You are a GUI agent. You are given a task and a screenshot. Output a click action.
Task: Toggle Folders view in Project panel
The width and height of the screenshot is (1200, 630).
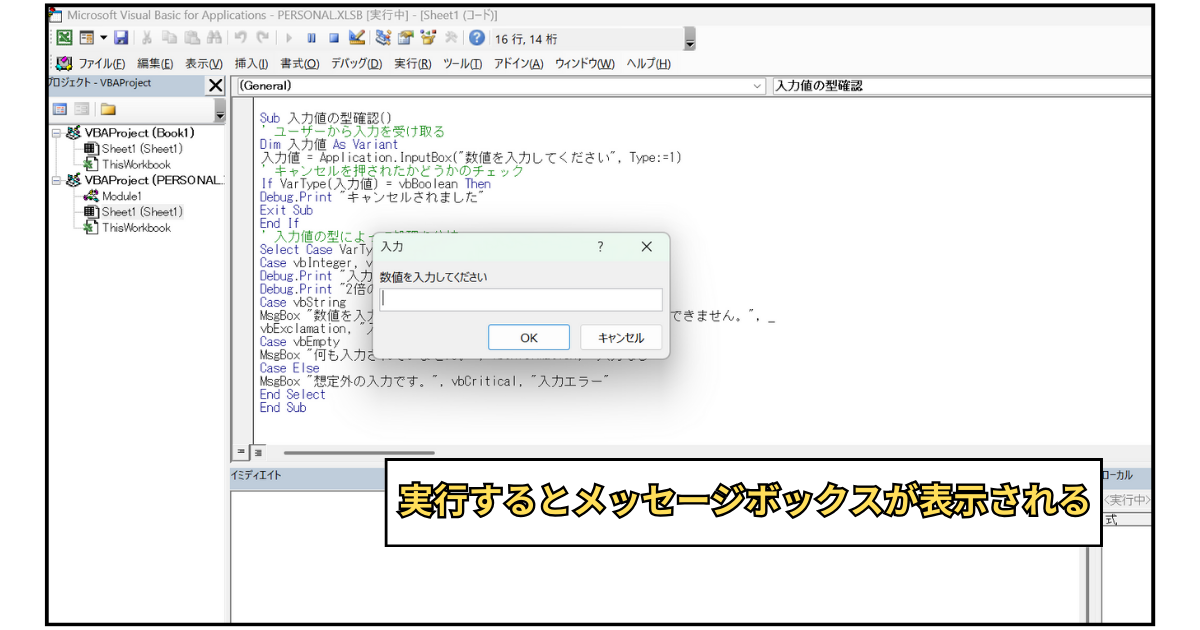[107, 109]
